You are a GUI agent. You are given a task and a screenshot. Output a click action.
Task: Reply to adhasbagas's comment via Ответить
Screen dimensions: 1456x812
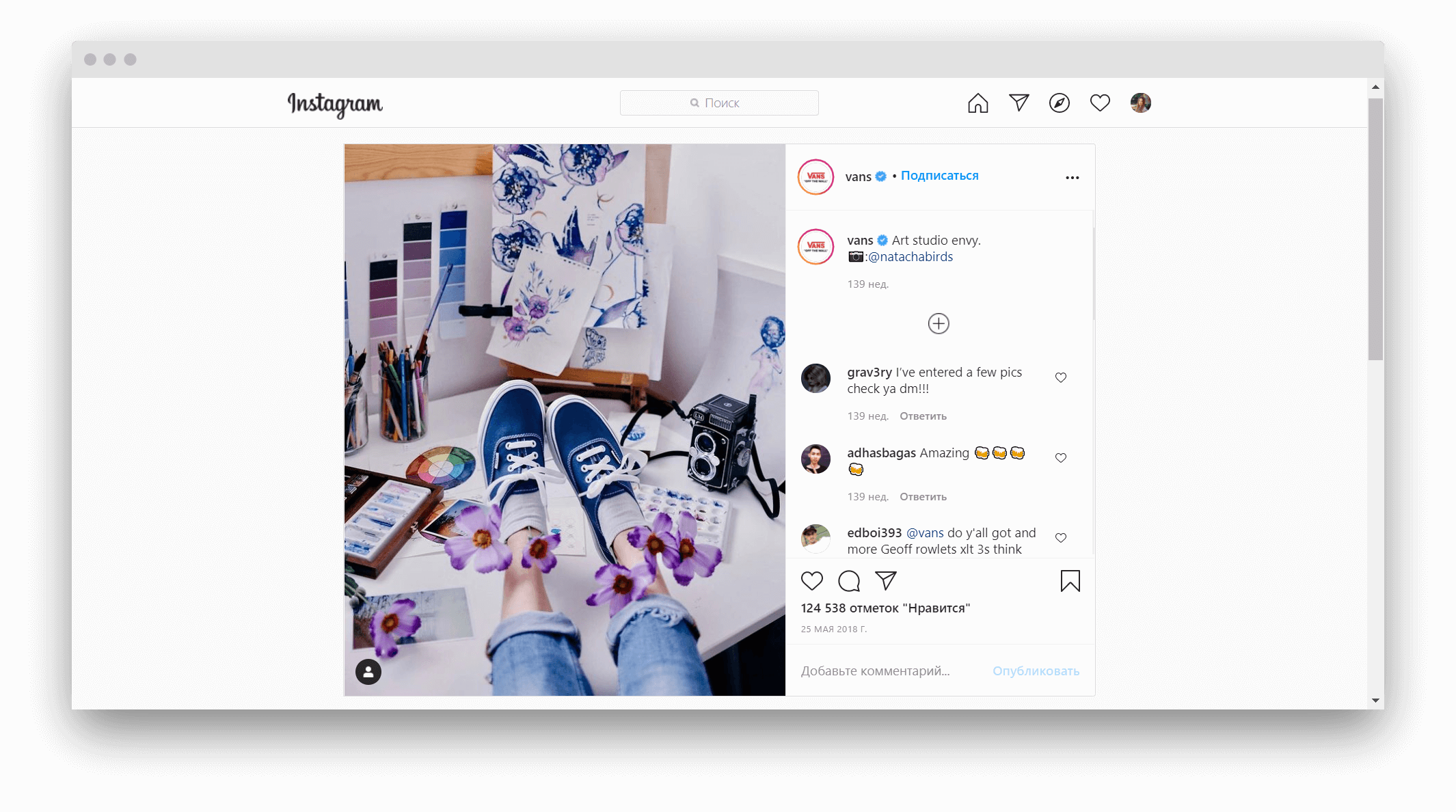[x=923, y=497]
